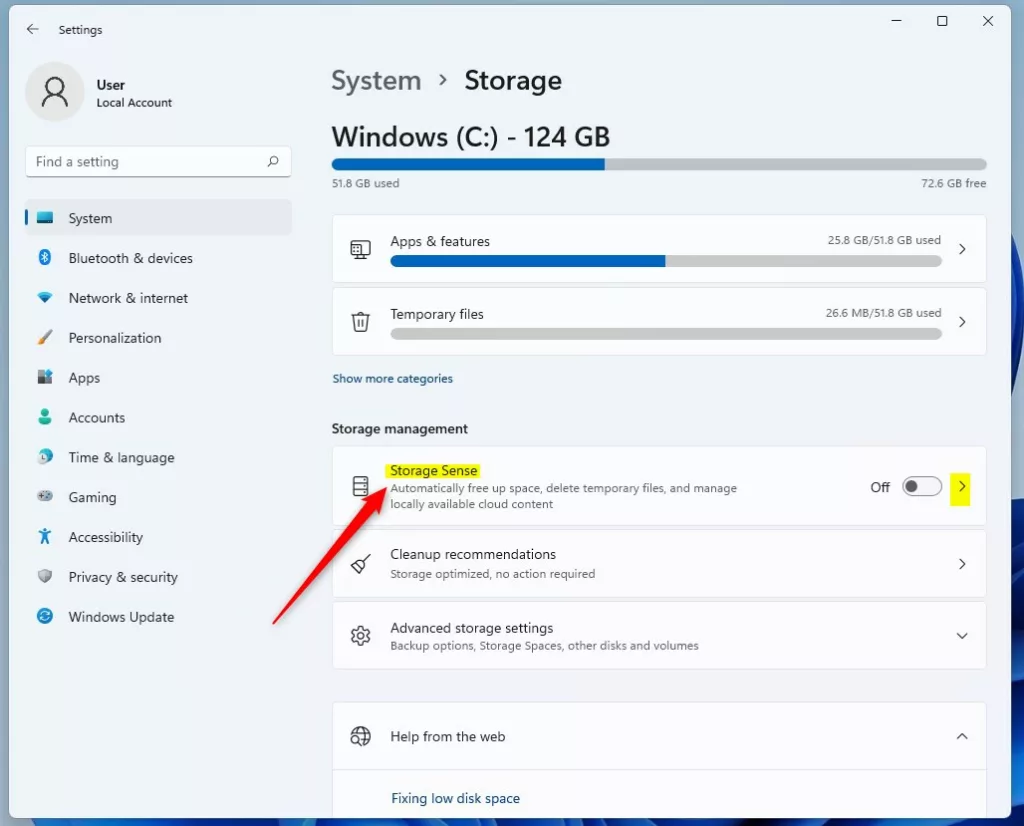Click the Windows Update sync icon
Viewport: 1024px width, 826px height.
point(44,616)
